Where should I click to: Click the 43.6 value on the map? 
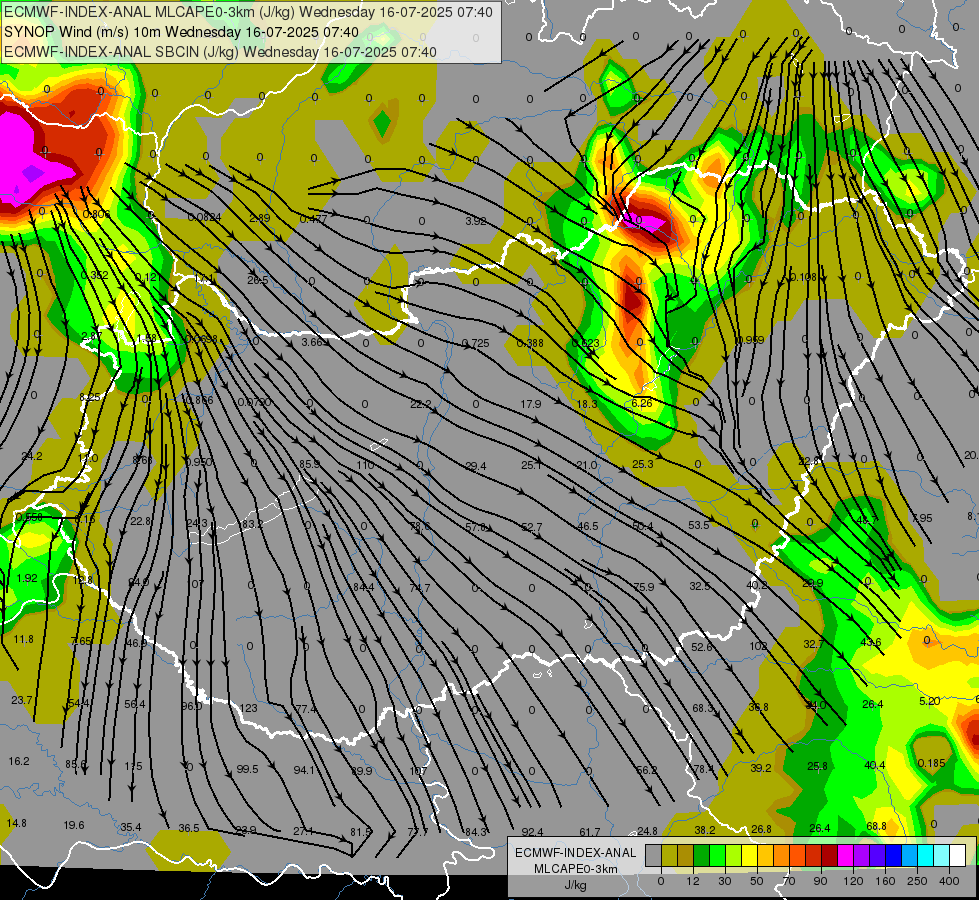[x=870, y=642]
